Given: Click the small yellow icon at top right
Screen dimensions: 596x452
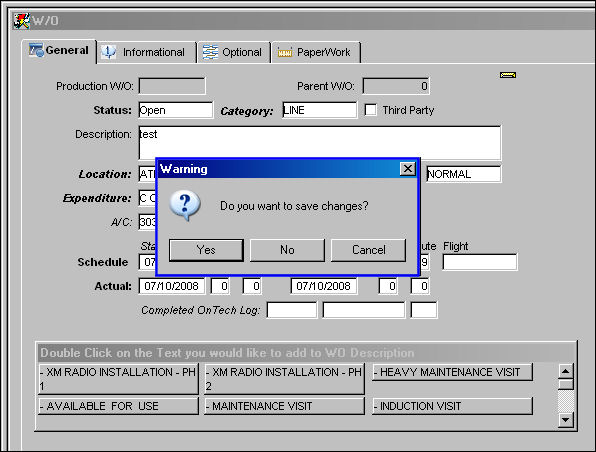Looking at the screenshot, I should pos(508,75).
